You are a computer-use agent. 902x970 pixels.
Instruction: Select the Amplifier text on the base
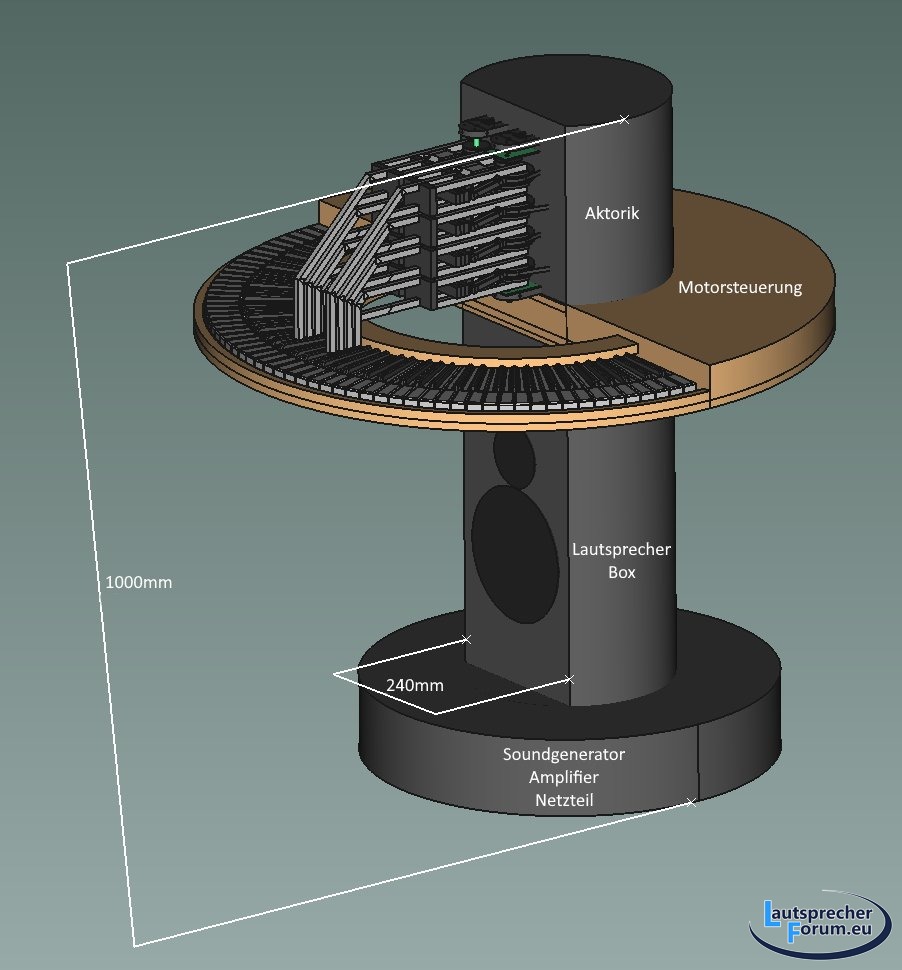(564, 777)
